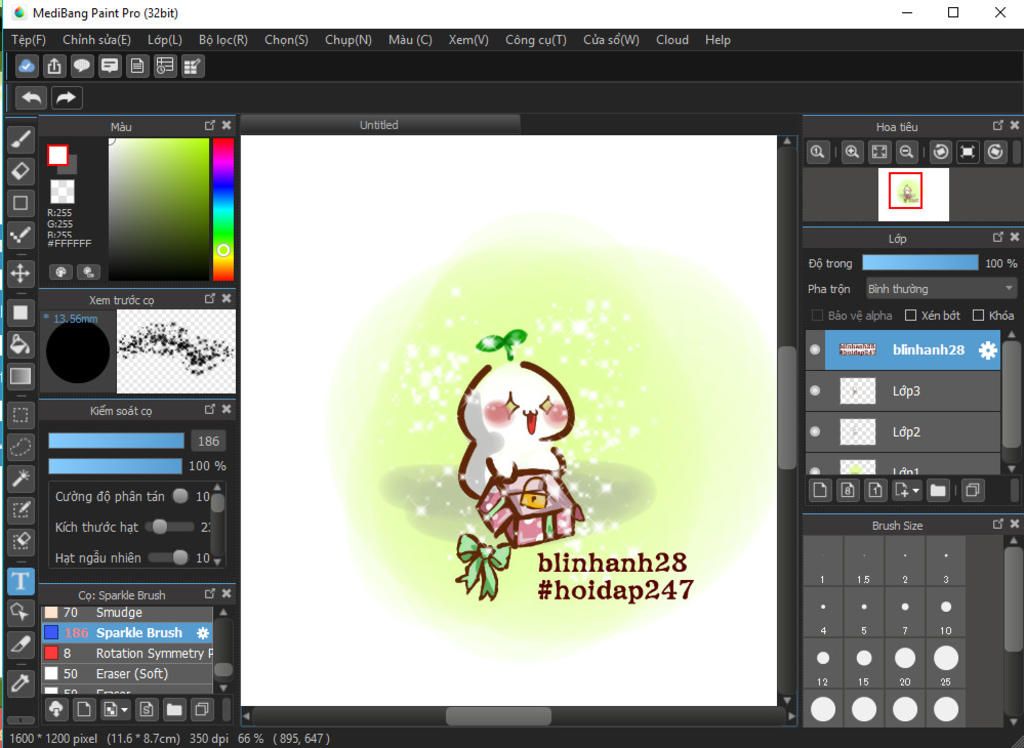Click the navigator canvas thumbnail
This screenshot has width=1024, height=748.
pos(913,194)
